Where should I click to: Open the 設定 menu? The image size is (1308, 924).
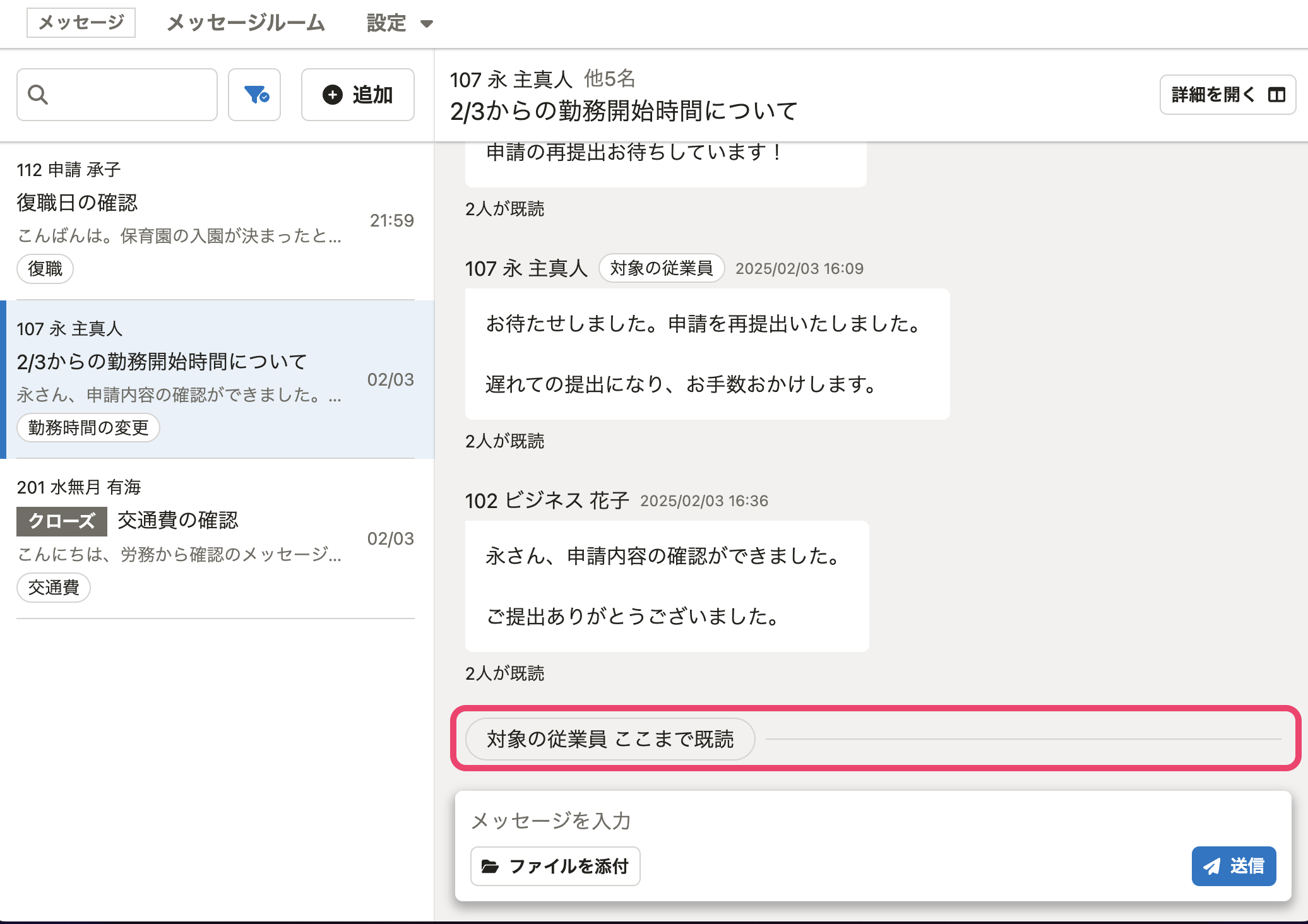(386, 23)
